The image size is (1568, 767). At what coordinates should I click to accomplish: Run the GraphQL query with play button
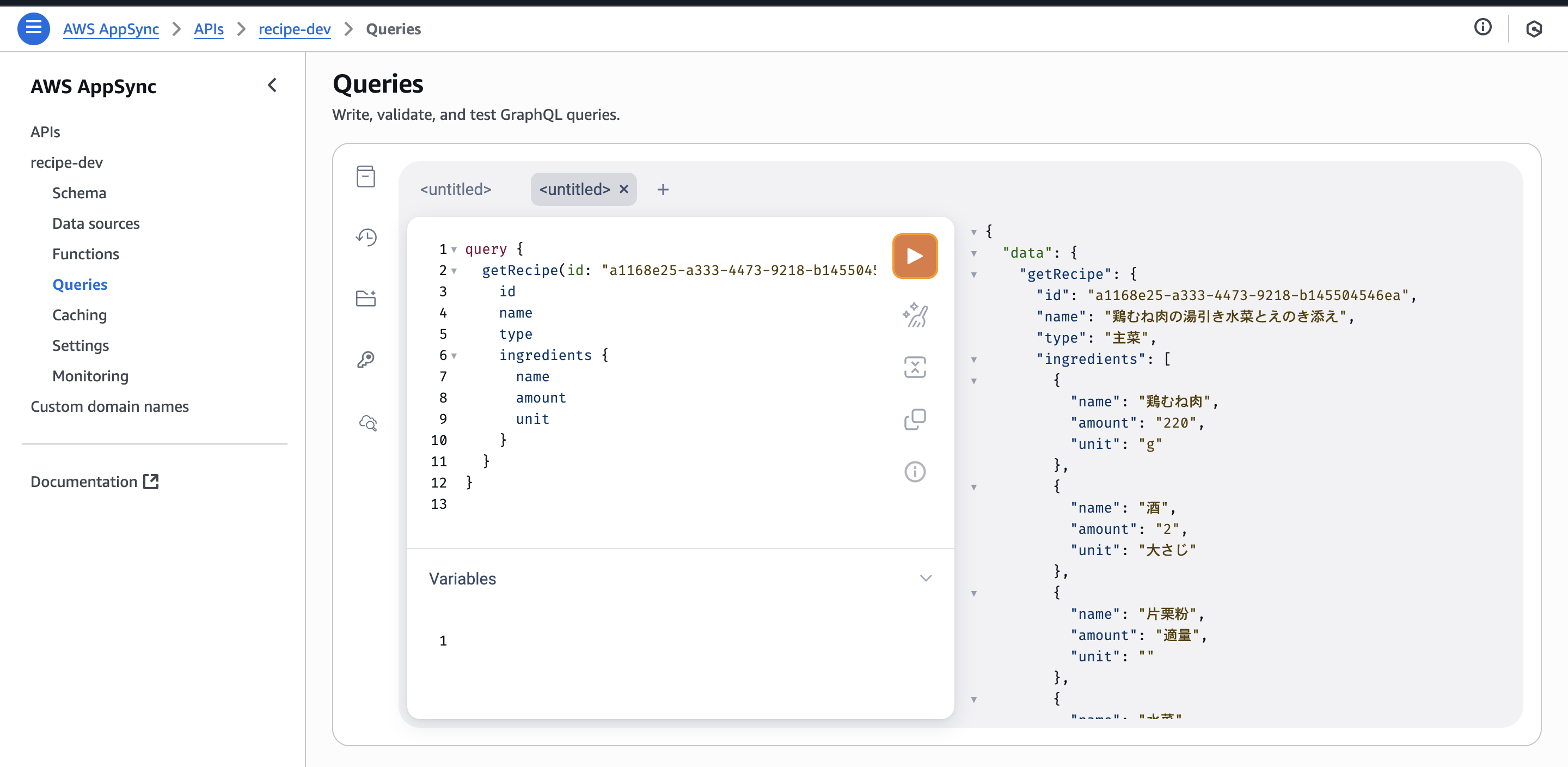pos(914,256)
